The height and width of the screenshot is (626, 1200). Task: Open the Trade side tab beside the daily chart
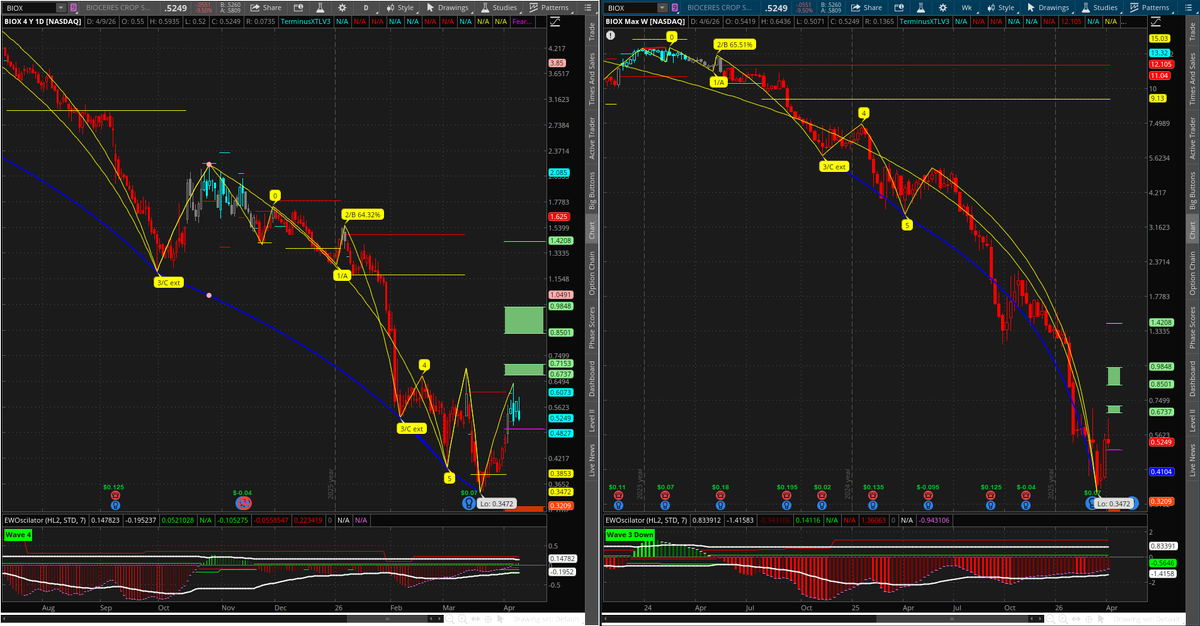pyautogui.click(x=591, y=33)
